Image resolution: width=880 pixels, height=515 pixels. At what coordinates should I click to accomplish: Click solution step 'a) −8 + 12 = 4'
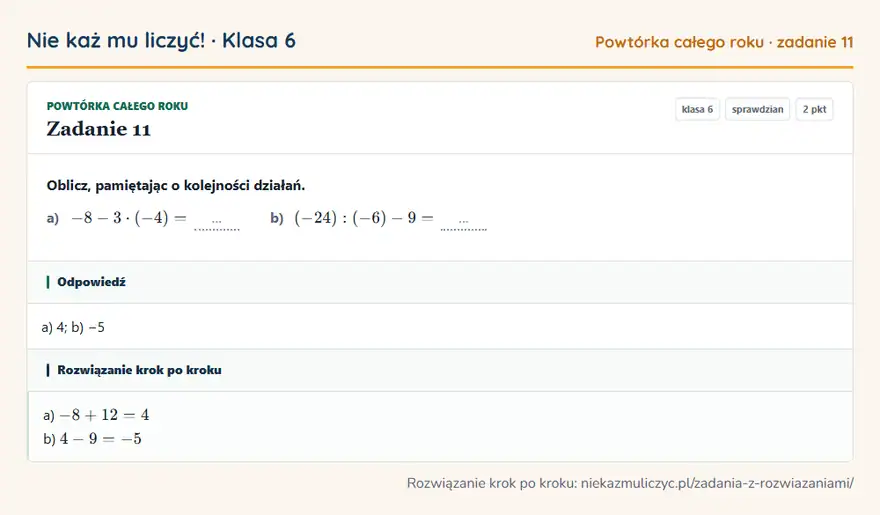tap(96, 415)
